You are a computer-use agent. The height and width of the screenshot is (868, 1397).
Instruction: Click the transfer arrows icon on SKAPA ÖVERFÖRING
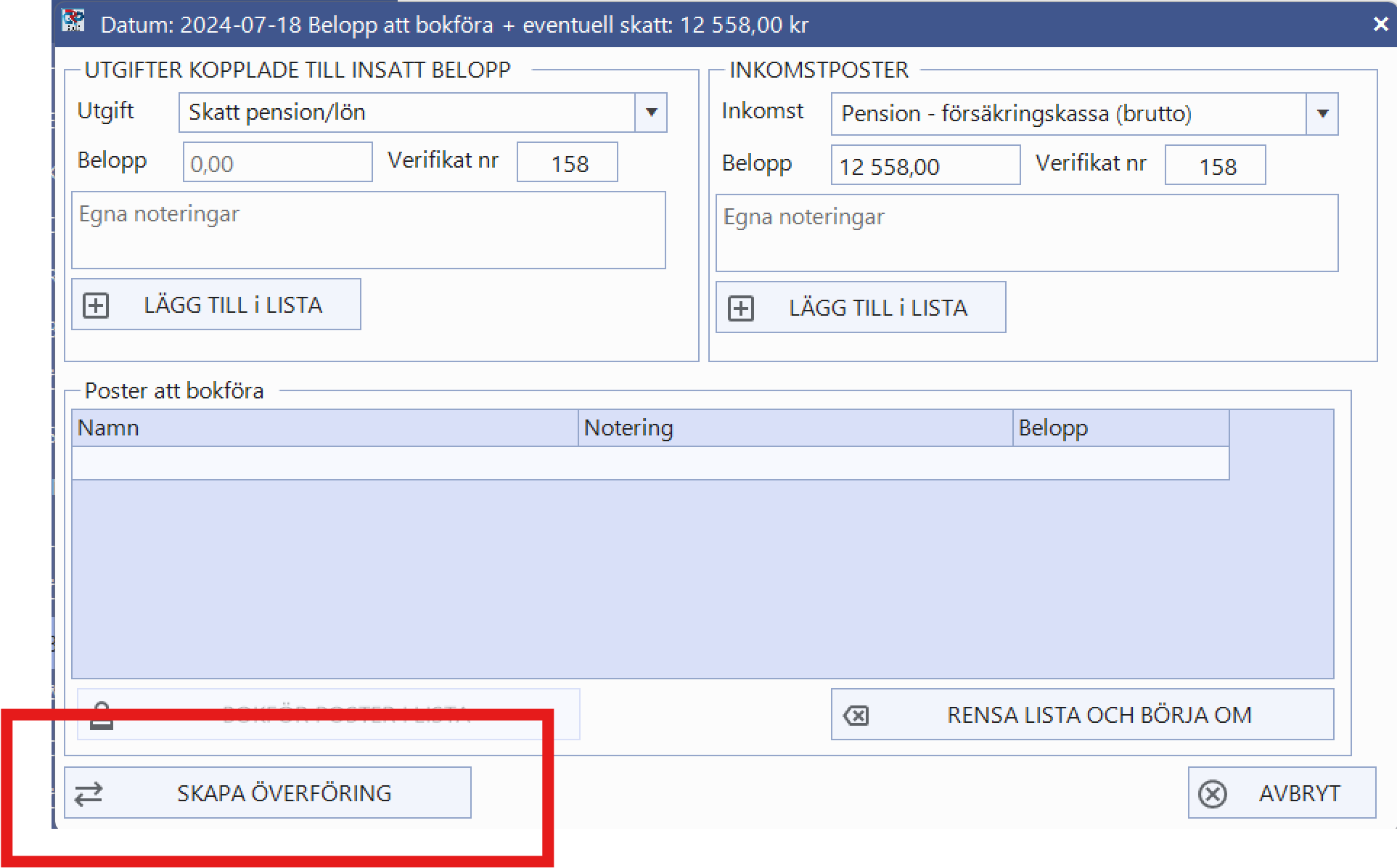pyautogui.click(x=89, y=794)
